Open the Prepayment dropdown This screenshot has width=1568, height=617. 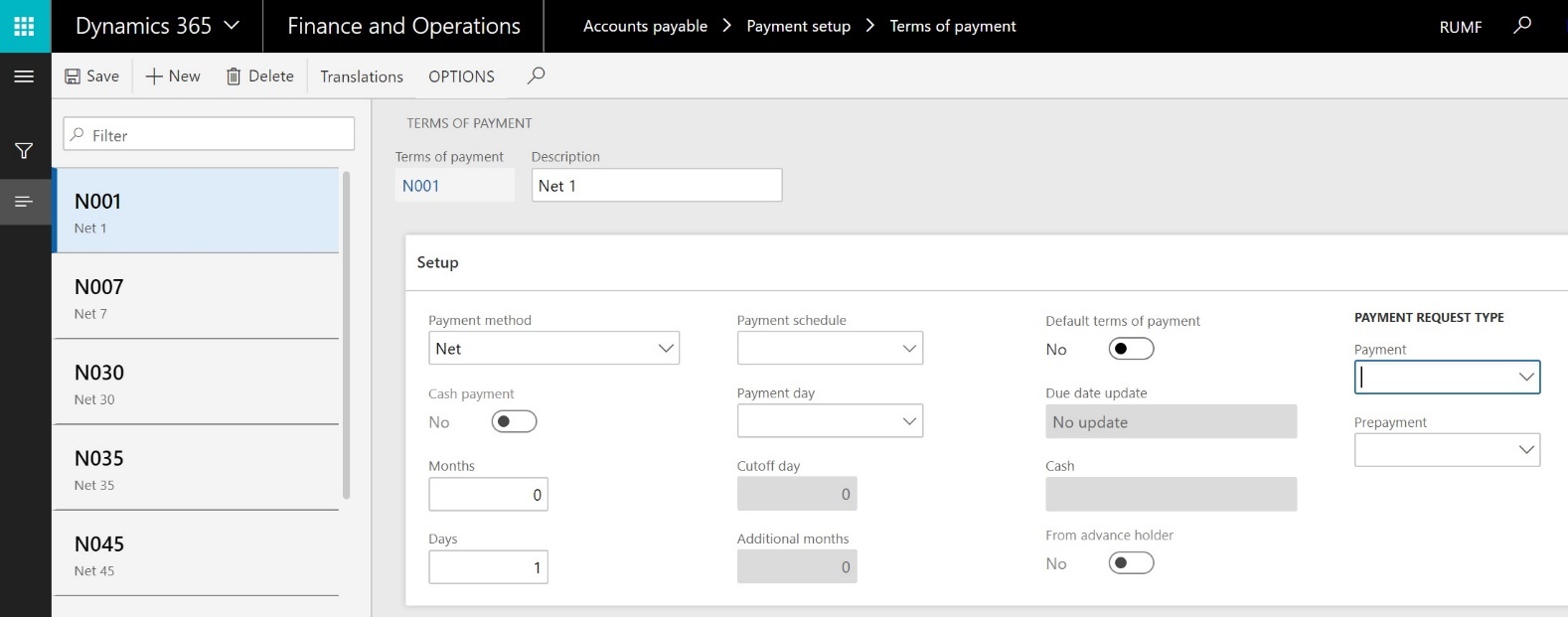(1526, 450)
